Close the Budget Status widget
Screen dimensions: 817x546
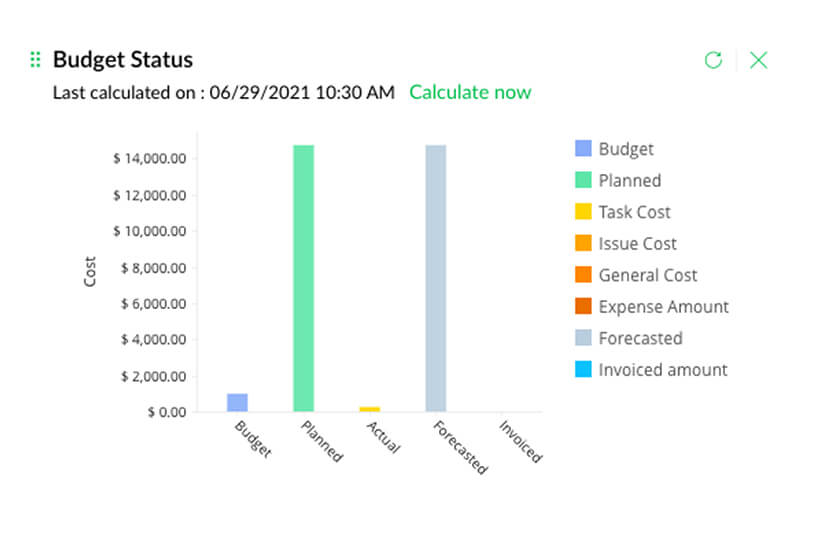pyautogui.click(x=759, y=60)
